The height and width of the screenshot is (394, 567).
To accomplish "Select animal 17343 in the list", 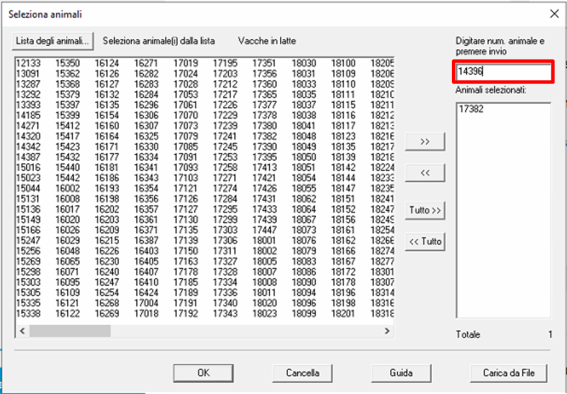I will [225, 313].
